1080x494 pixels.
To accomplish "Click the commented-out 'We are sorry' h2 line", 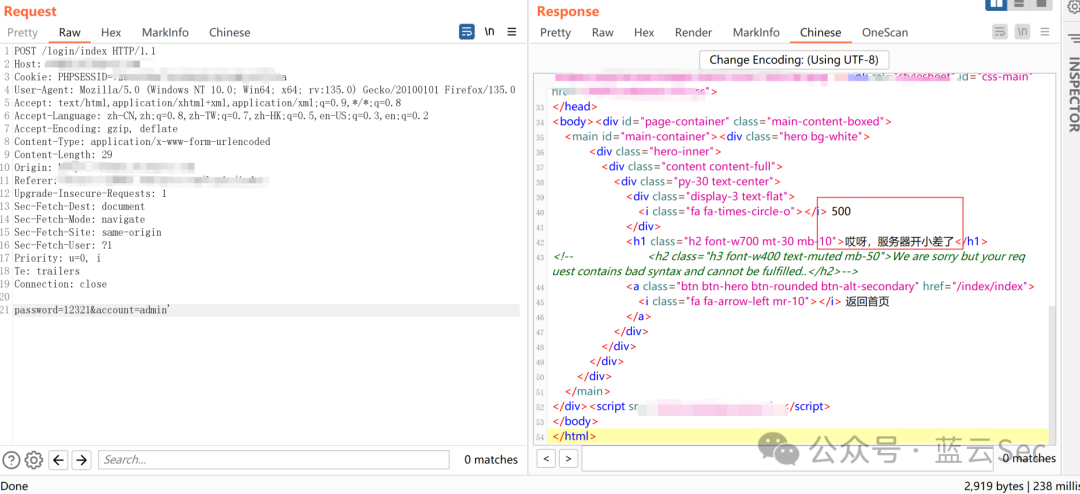I will click(x=789, y=264).
